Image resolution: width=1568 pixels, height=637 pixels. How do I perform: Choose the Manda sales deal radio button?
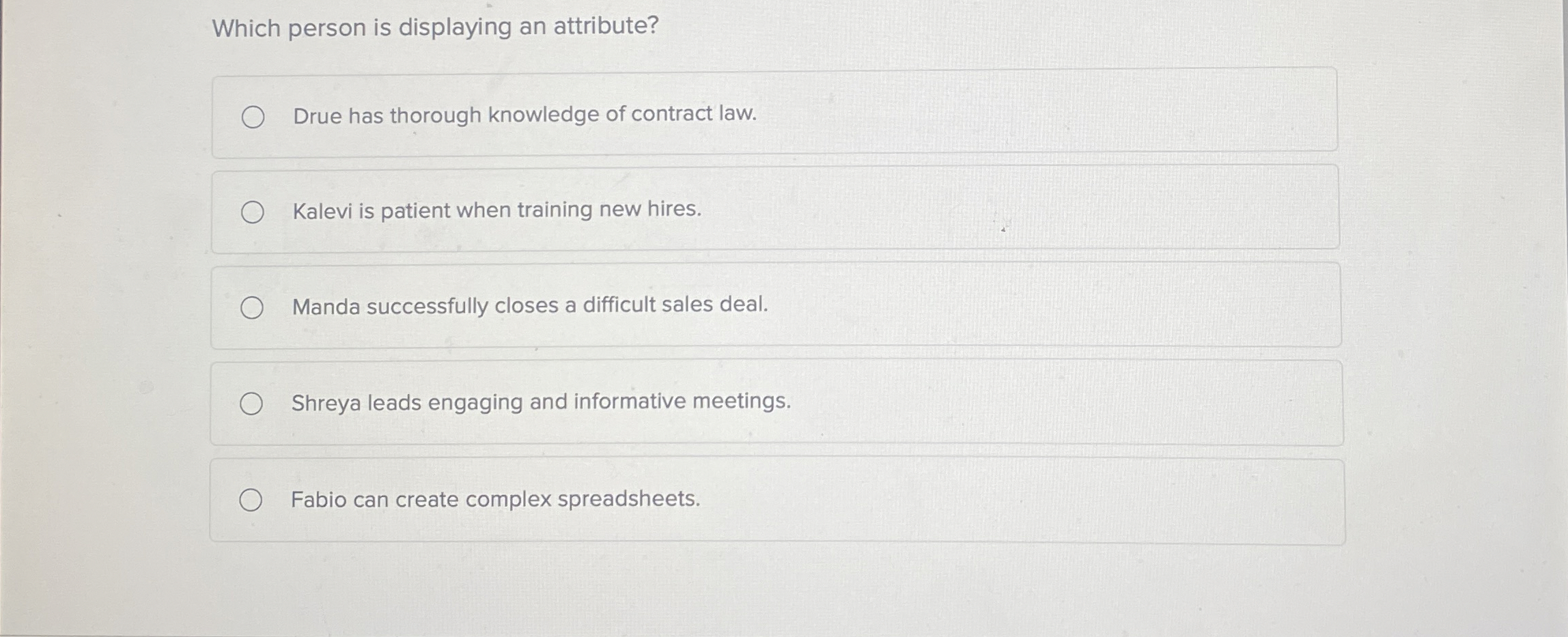point(251,308)
